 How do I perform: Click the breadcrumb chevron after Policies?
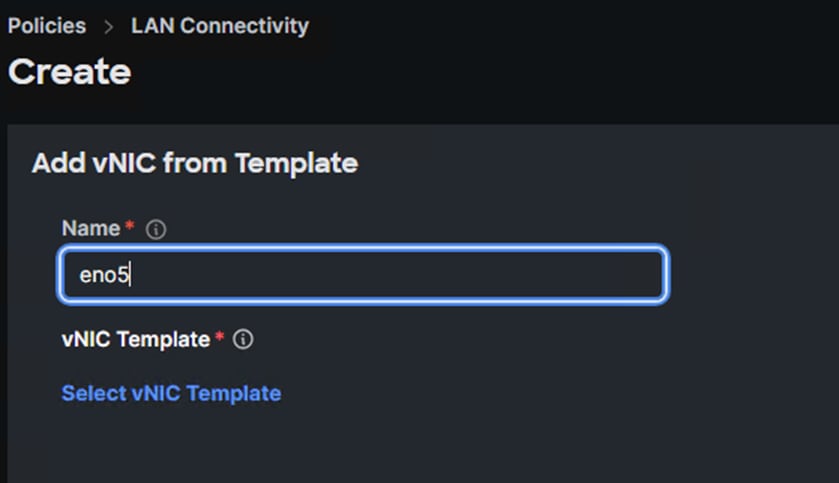(109, 27)
